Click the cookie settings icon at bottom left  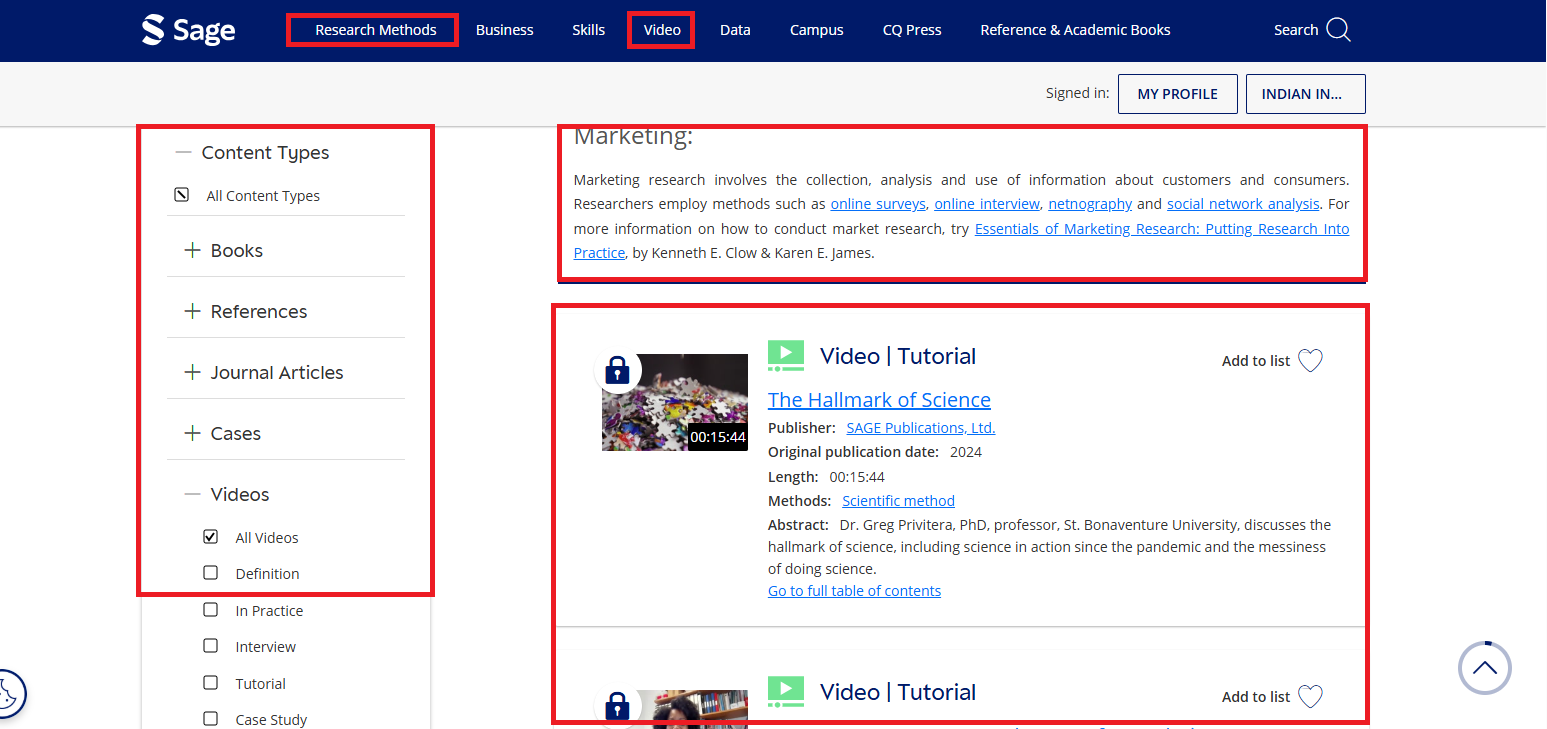6,693
